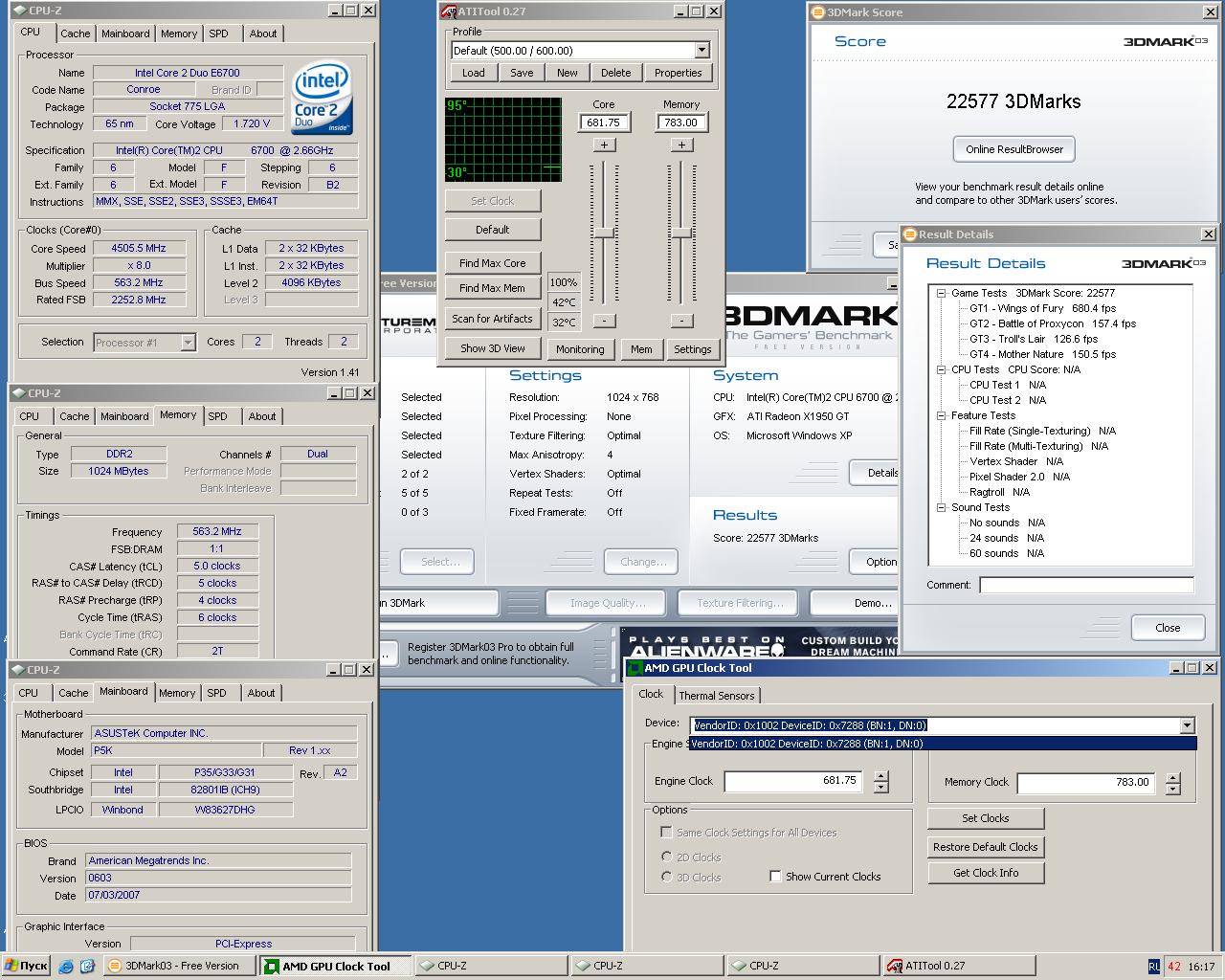Collapse the Game Tests tree node
Viewport: 1225px width, 980px height.
[x=941, y=293]
